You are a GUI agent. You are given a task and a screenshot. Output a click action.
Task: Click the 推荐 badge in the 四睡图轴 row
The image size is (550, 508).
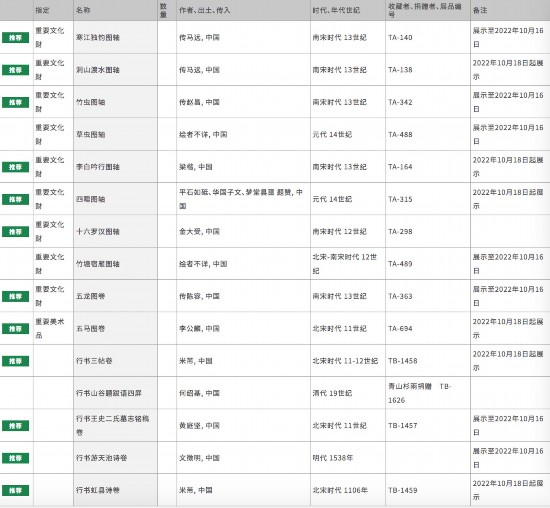(x=15, y=199)
